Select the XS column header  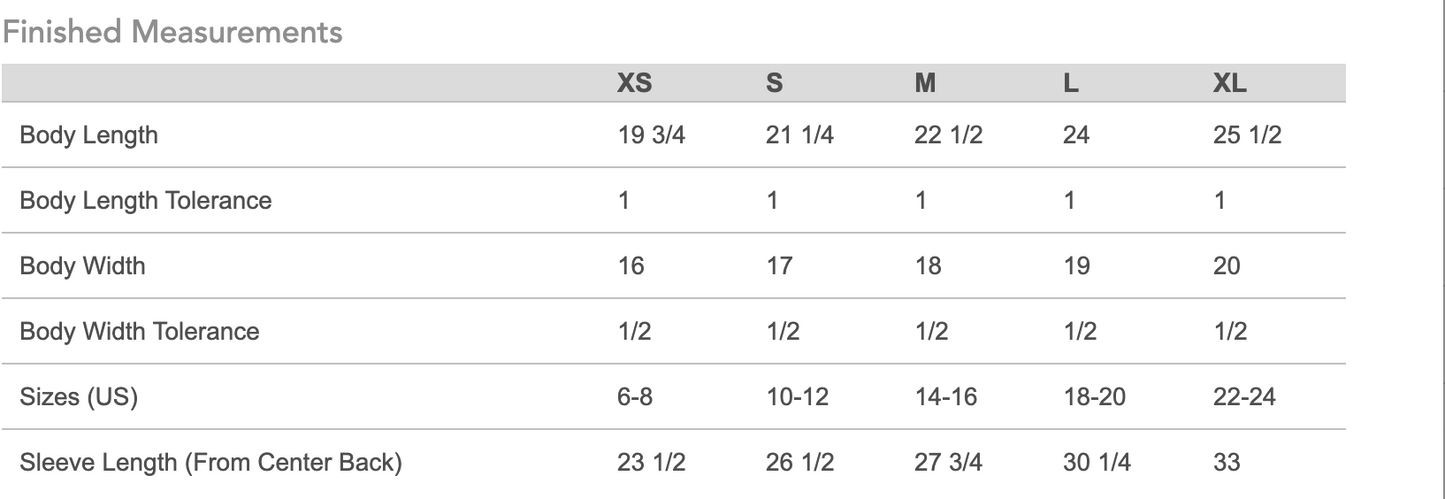point(635,84)
